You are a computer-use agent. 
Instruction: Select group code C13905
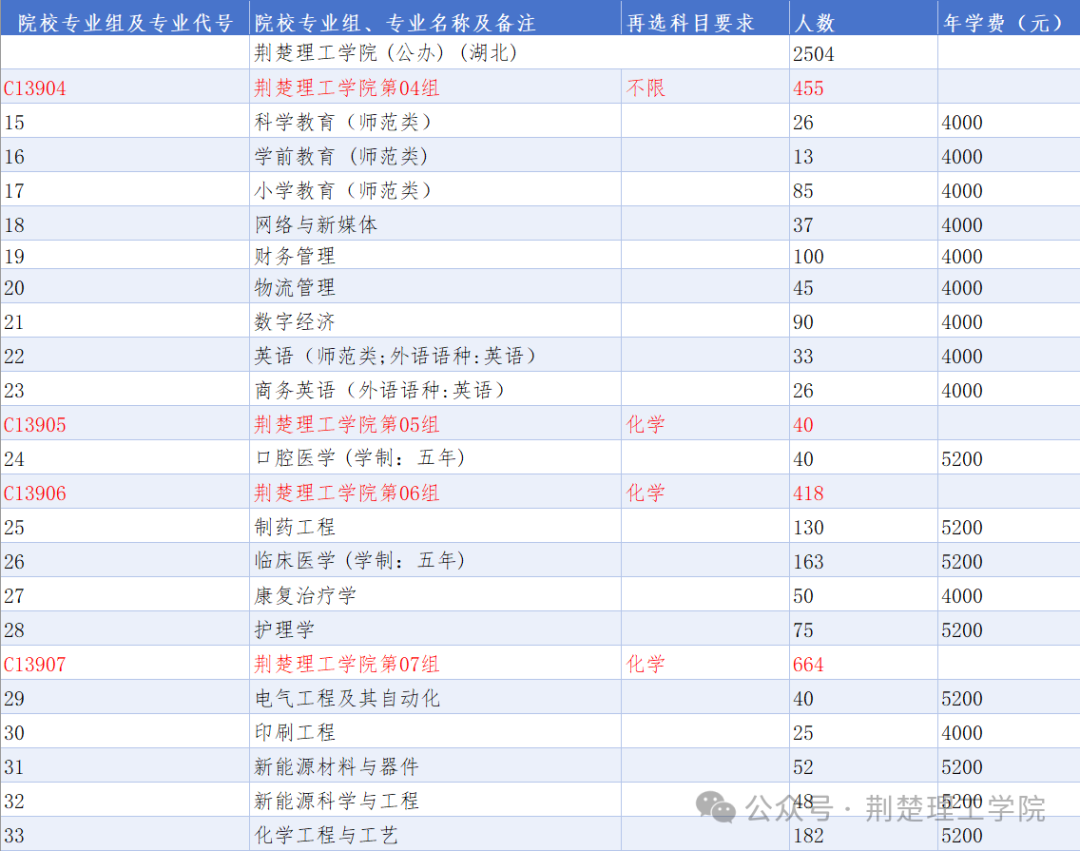pos(35,425)
